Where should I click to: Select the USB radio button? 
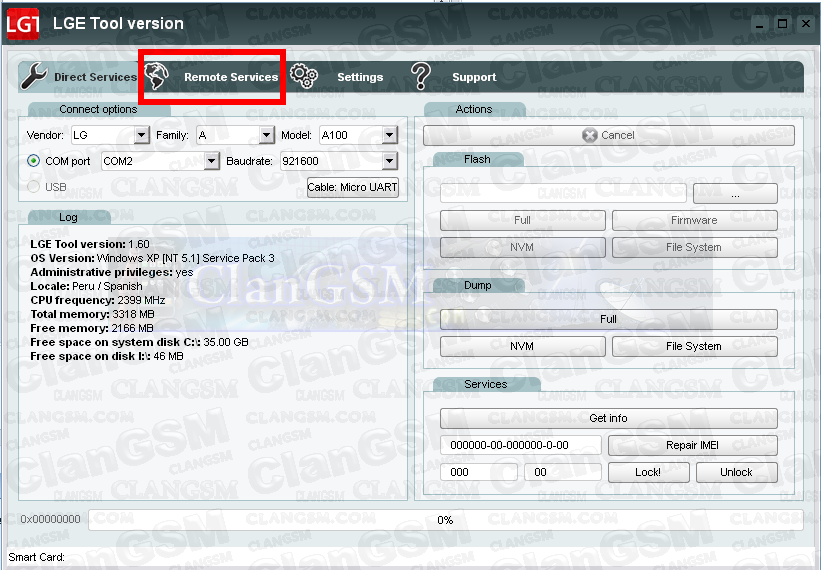click(34, 187)
